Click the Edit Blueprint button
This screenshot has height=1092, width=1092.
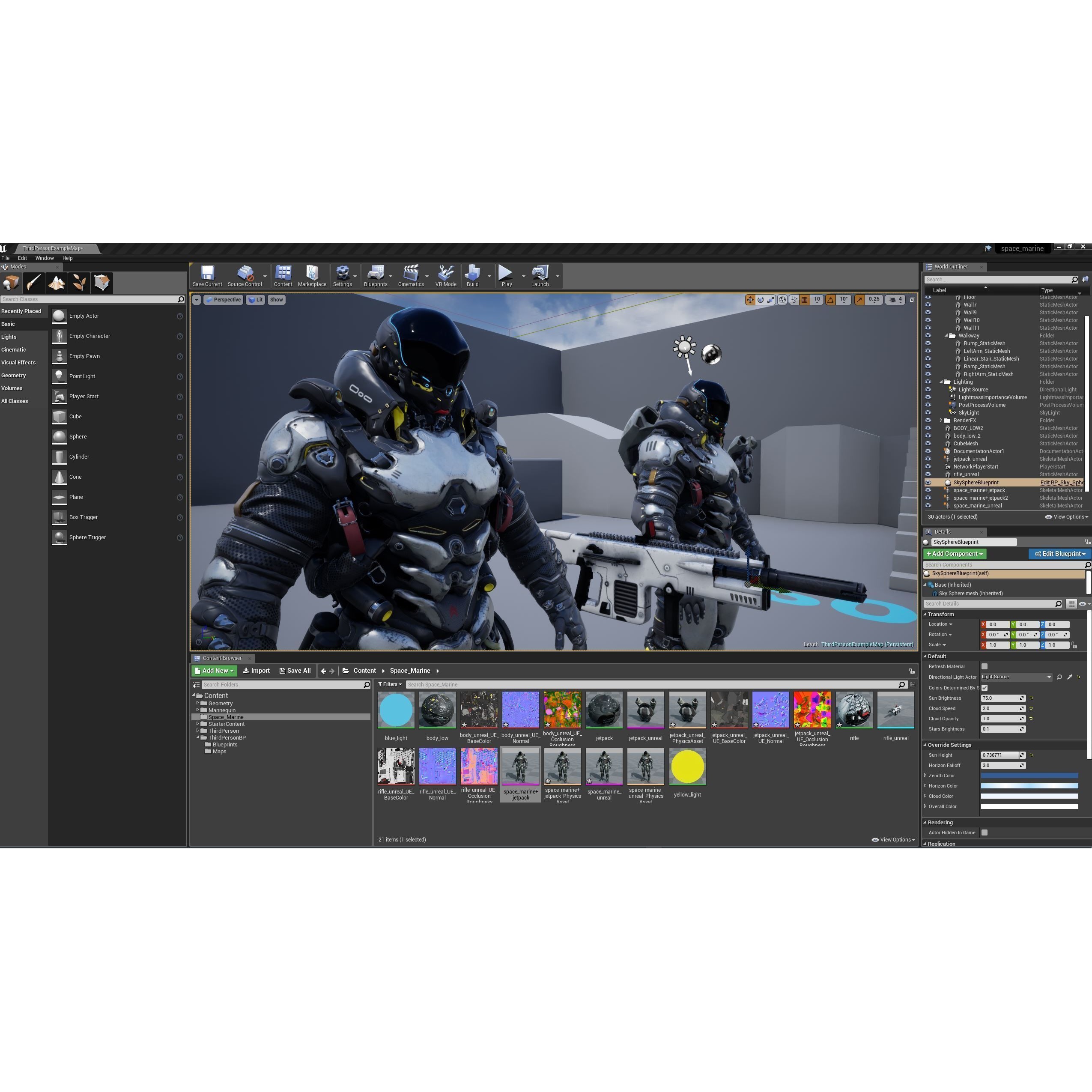click(1059, 554)
